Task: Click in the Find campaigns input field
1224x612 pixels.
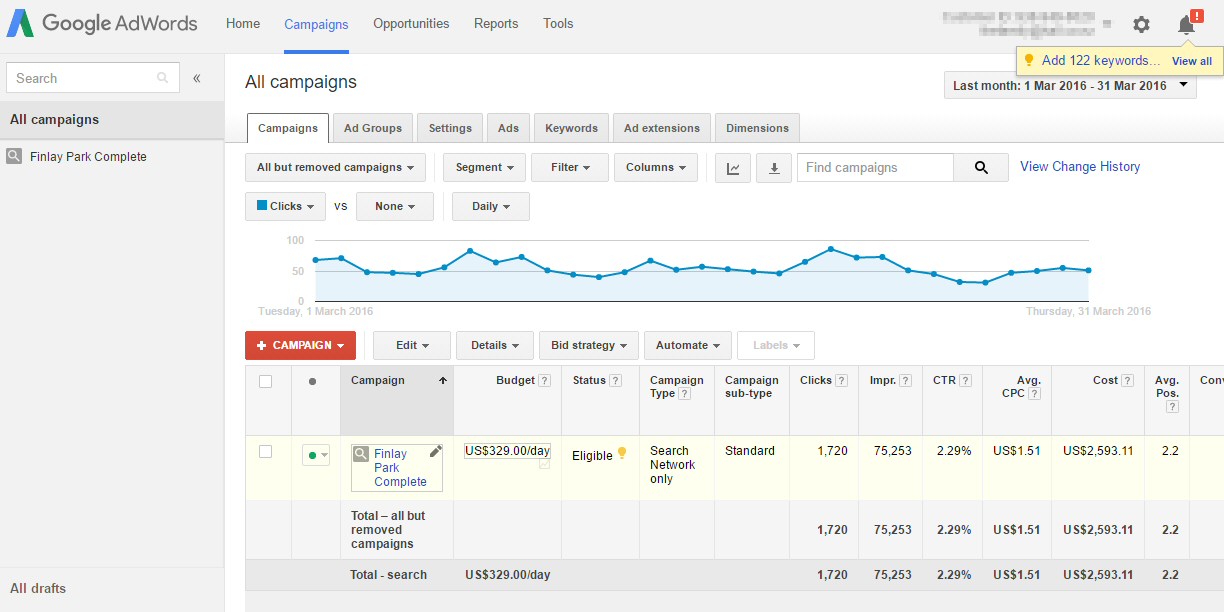Action: 875,168
